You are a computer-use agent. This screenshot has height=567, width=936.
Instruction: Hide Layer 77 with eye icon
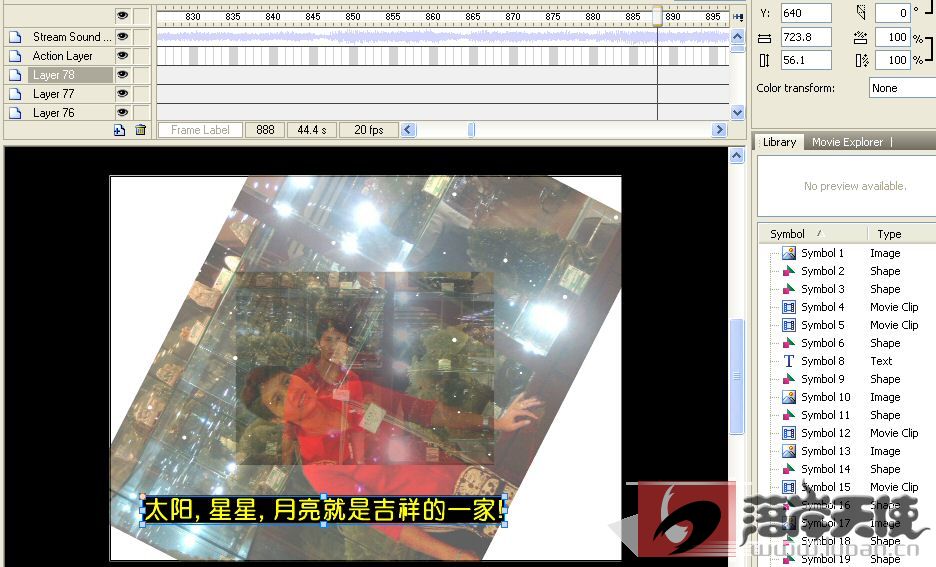pyautogui.click(x=122, y=93)
